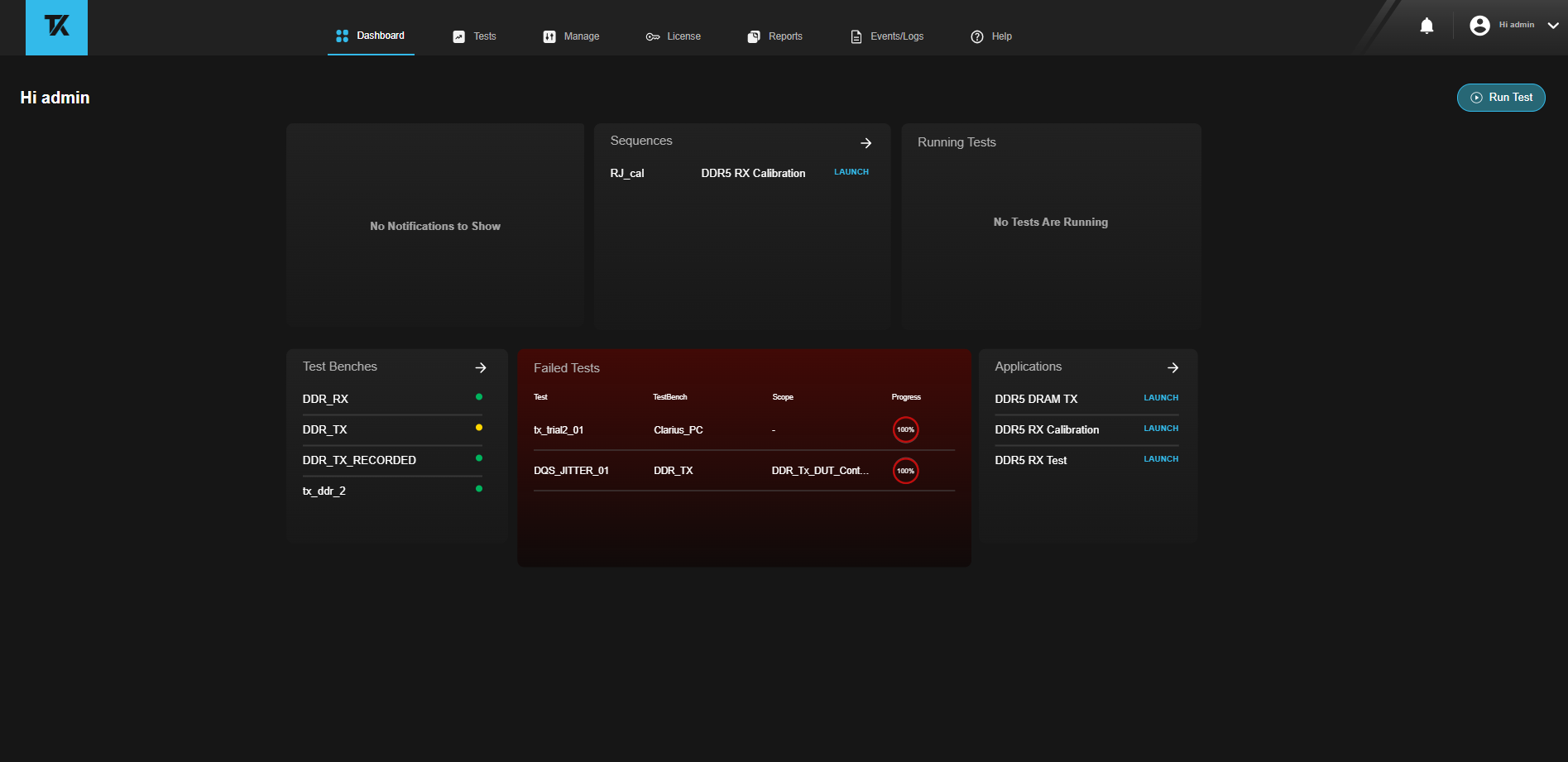The image size is (1568, 762).
Task: Click the Help question mark icon
Action: 977,36
